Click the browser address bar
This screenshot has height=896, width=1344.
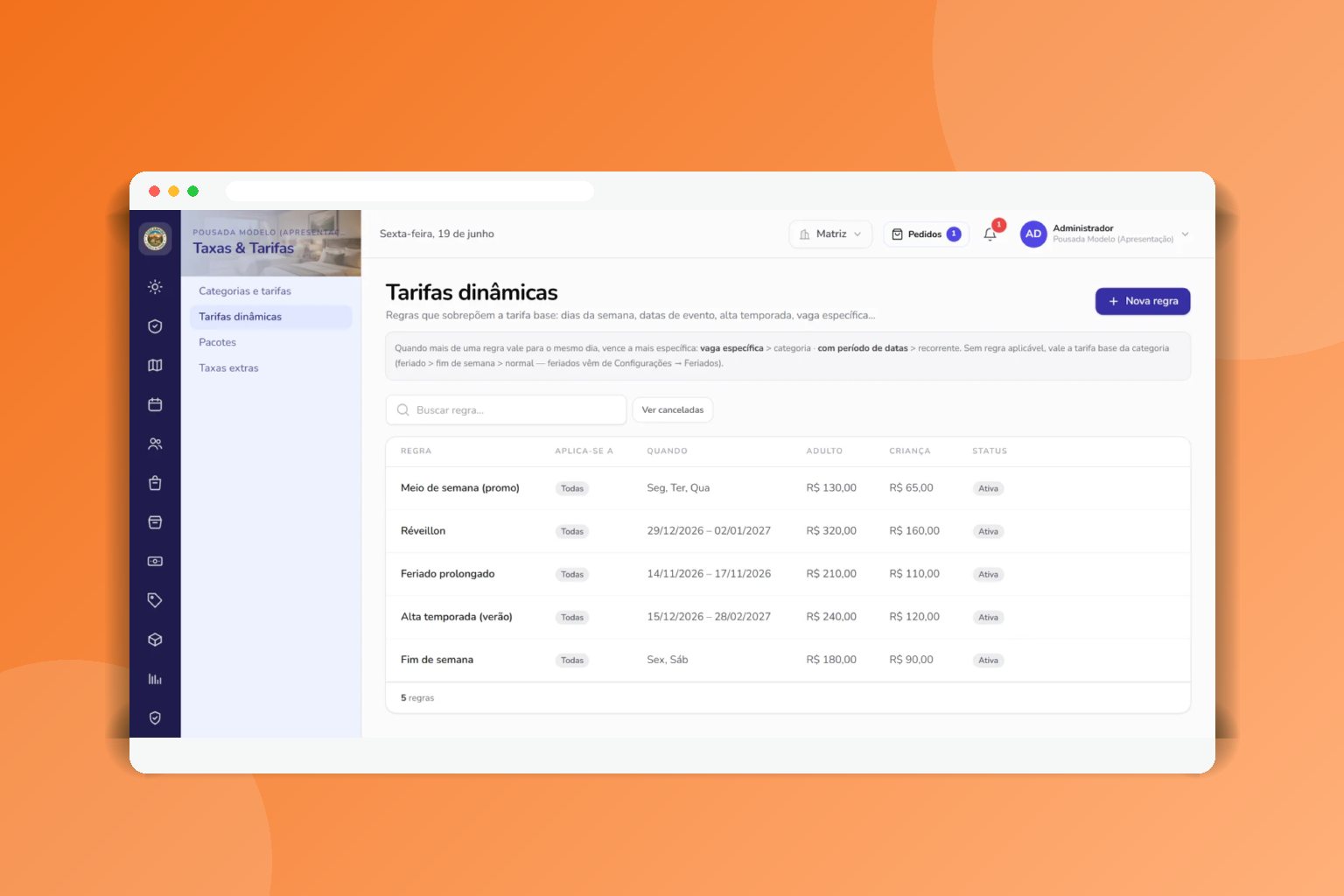(x=409, y=191)
